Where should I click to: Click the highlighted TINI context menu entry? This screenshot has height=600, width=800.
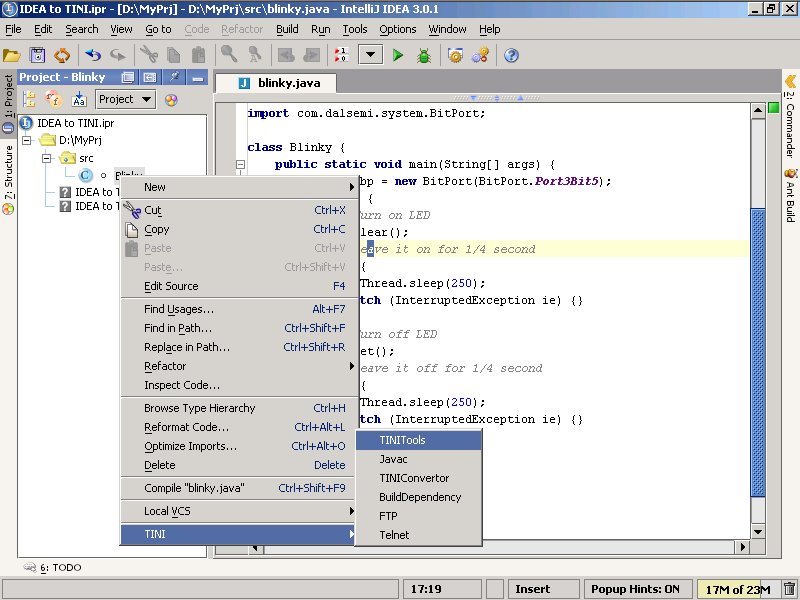237,534
